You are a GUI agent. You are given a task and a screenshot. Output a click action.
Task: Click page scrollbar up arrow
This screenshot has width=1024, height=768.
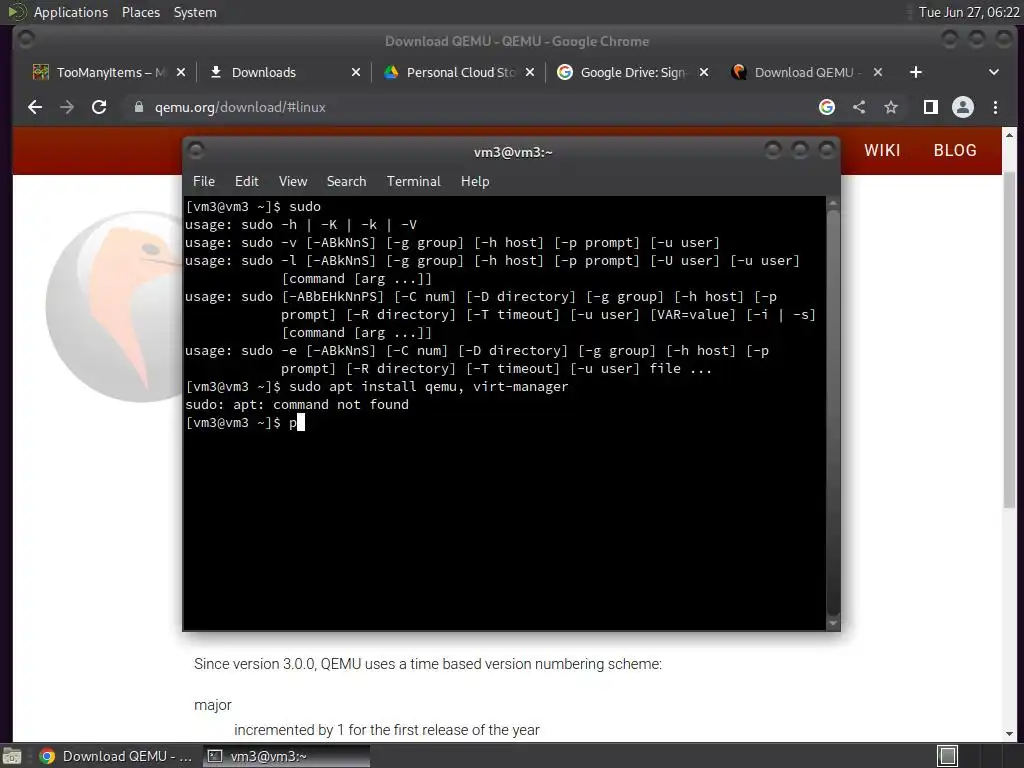[x=1010, y=135]
